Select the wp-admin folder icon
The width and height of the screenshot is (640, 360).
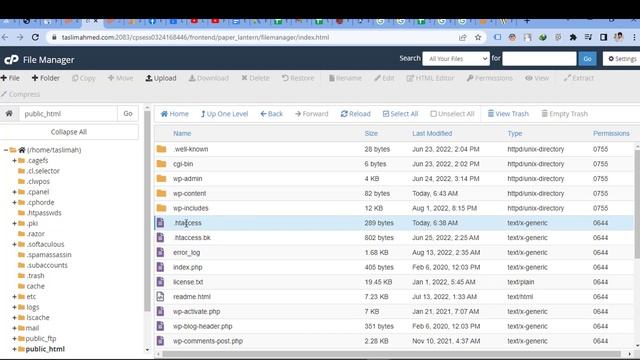pyautogui.click(x=162, y=178)
